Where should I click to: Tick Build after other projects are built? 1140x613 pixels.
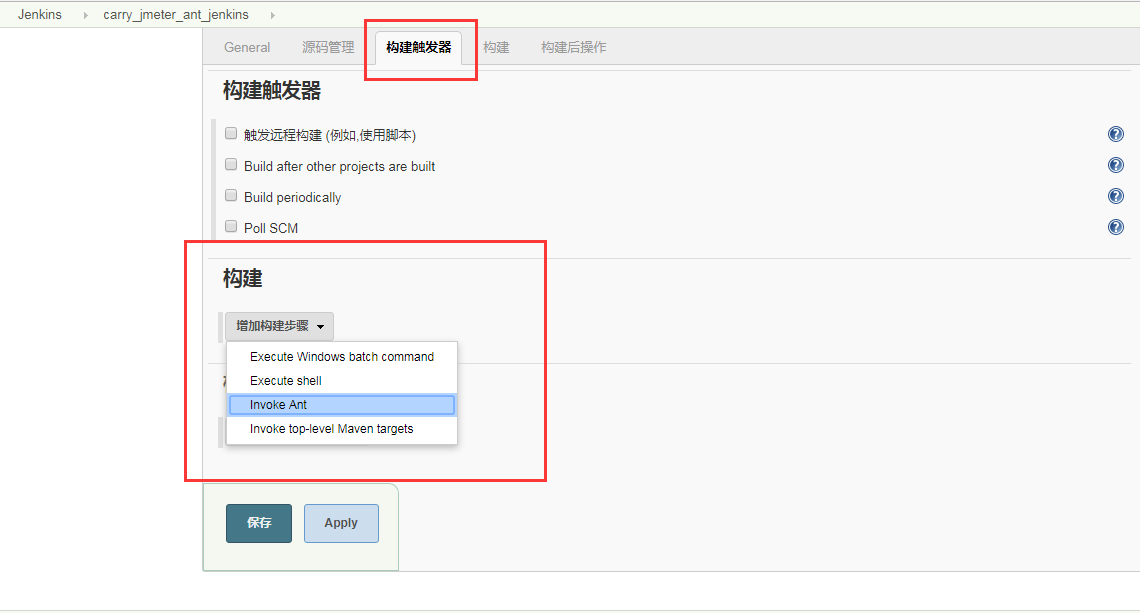point(231,164)
